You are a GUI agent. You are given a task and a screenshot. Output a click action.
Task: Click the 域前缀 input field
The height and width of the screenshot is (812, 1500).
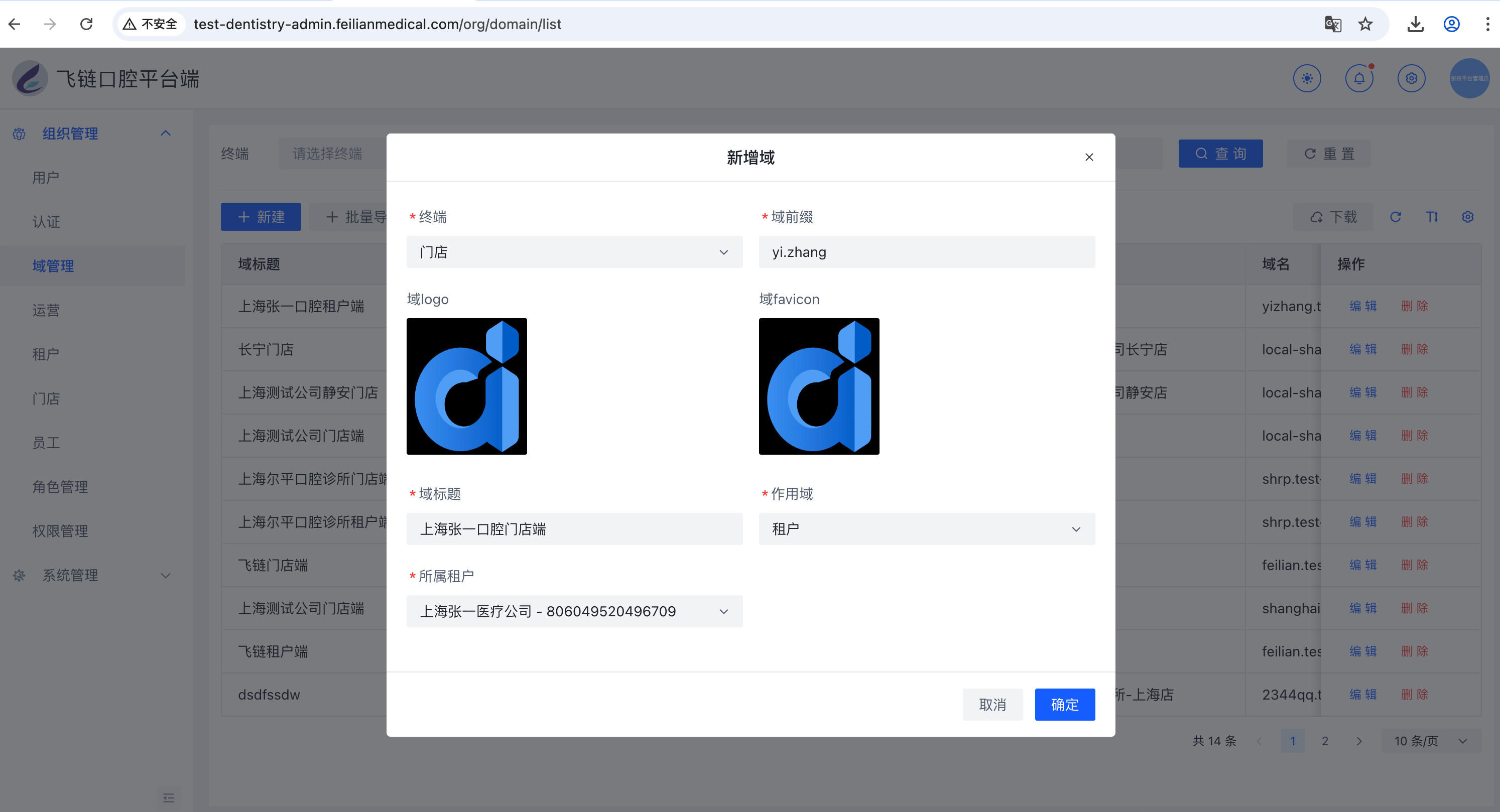tap(926, 252)
